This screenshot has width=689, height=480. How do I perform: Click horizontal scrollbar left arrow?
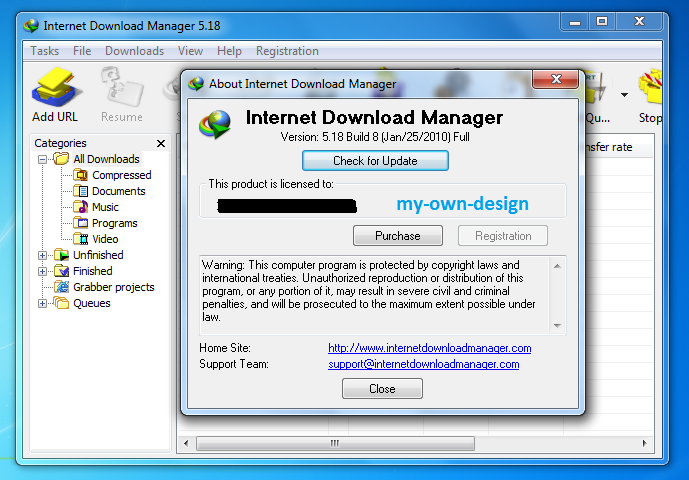point(186,443)
